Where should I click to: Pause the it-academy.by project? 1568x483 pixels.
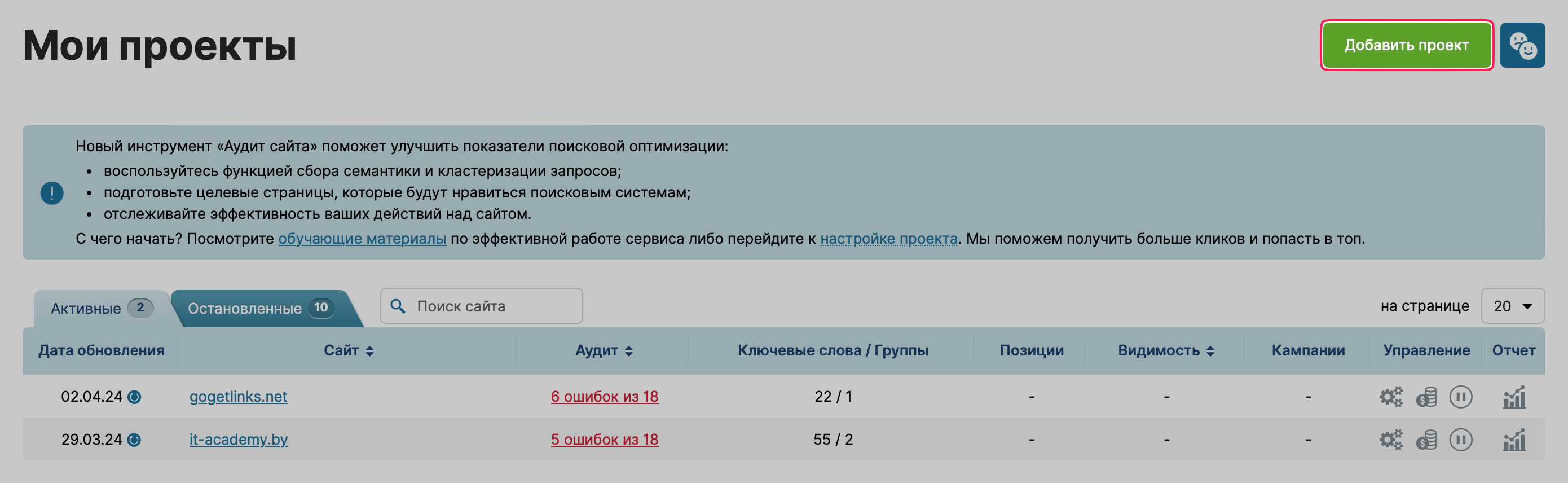[1460, 439]
